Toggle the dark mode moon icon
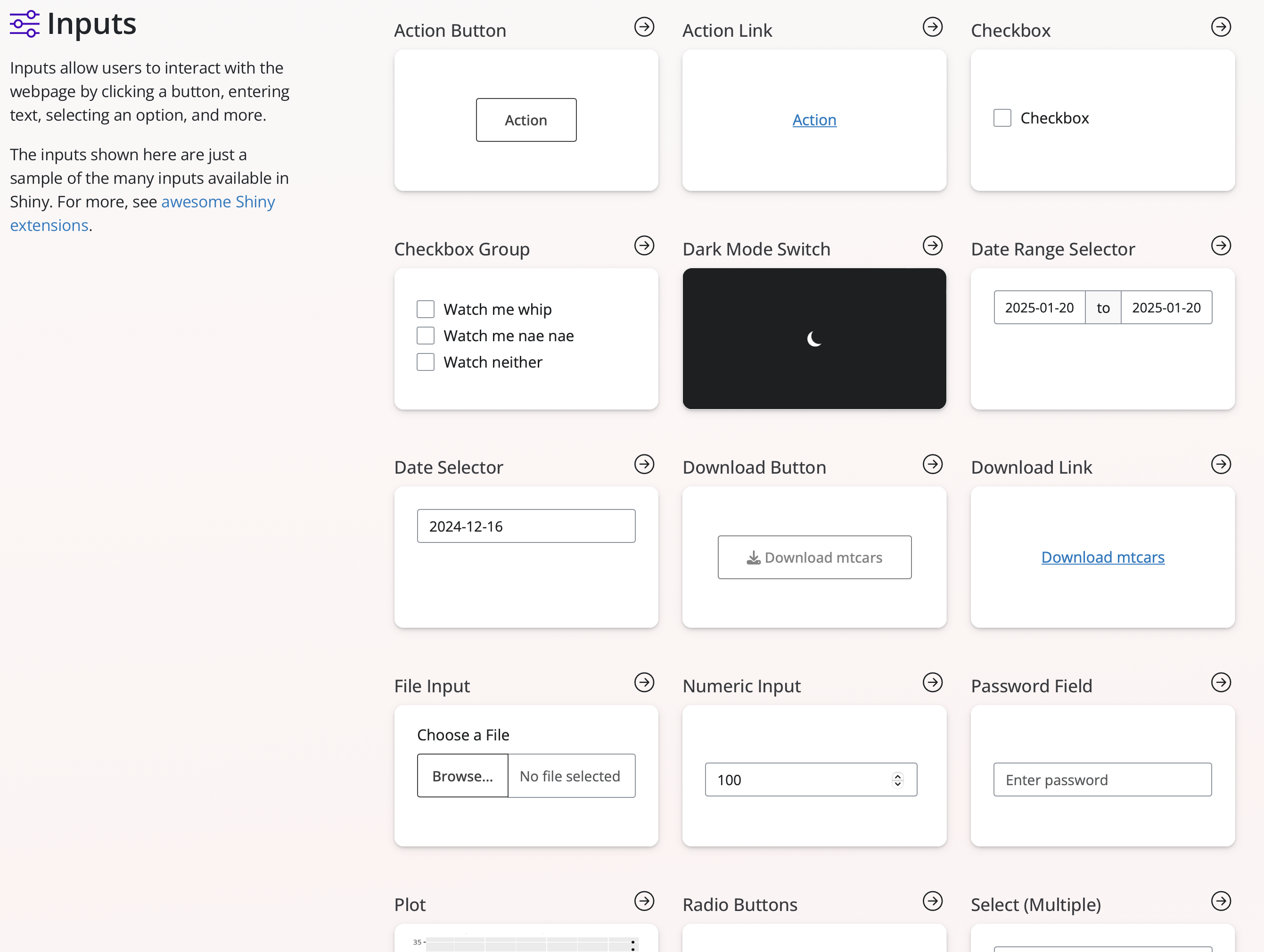 click(814, 339)
